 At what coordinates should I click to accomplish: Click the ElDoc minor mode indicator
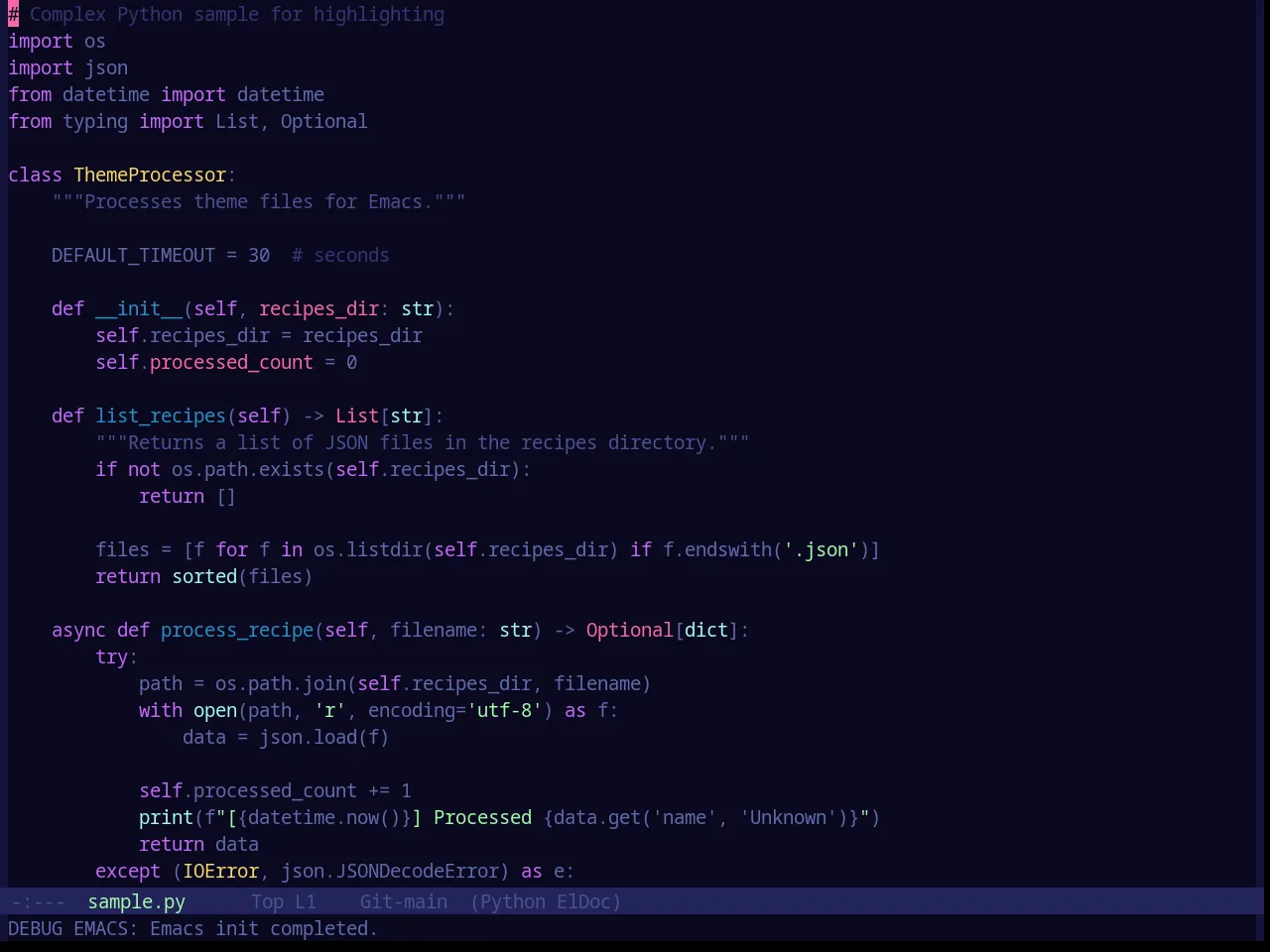pyautogui.click(x=583, y=901)
